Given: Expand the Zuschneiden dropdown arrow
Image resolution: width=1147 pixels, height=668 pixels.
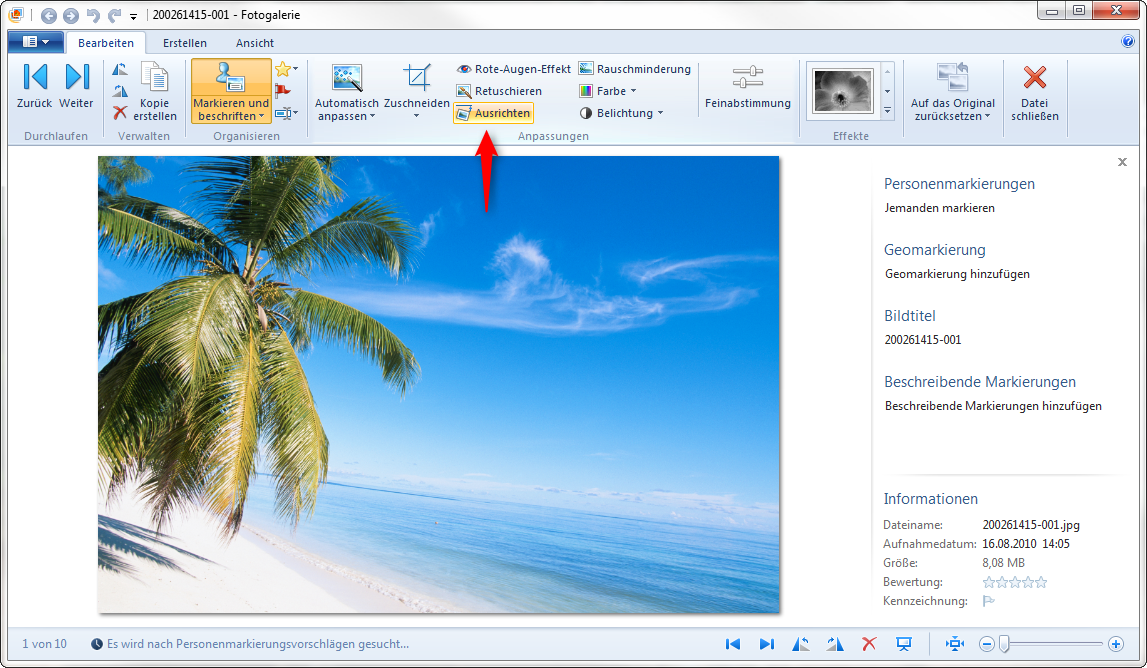Looking at the screenshot, I should pos(417,115).
